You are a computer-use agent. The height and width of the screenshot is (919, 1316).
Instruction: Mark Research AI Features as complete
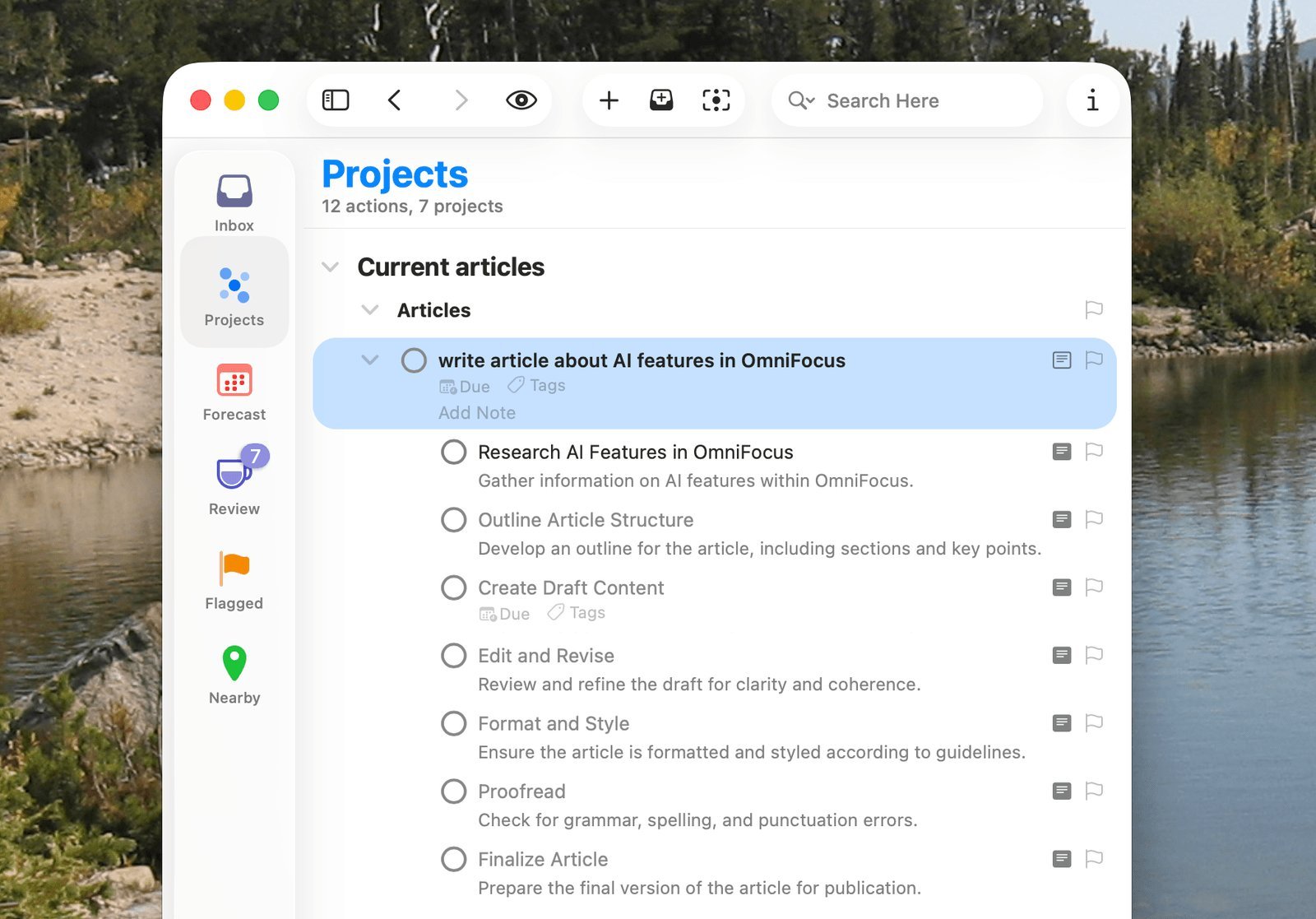click(x=453, y=452)
